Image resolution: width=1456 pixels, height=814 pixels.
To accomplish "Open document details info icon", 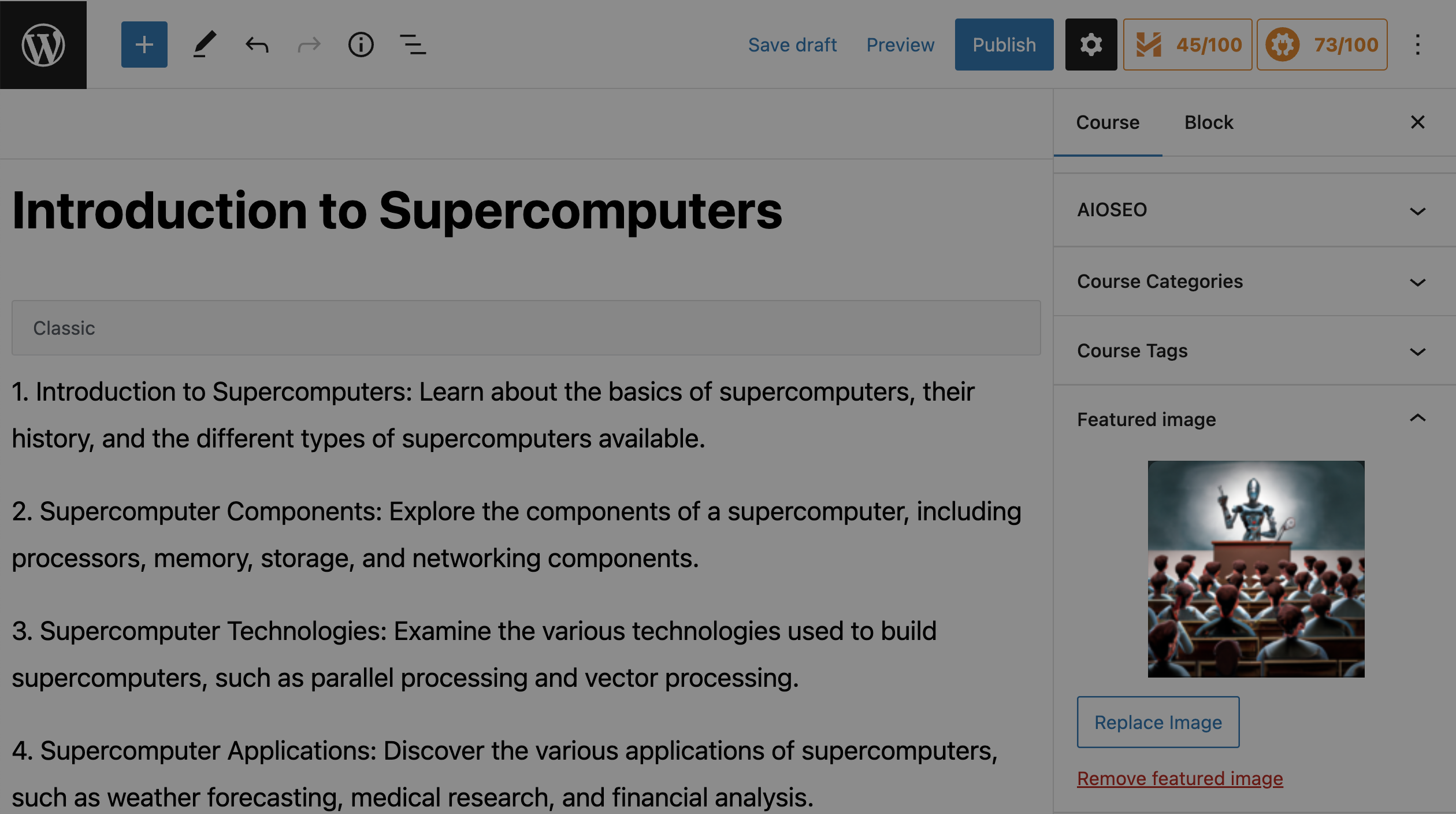I will coord(361,45).
